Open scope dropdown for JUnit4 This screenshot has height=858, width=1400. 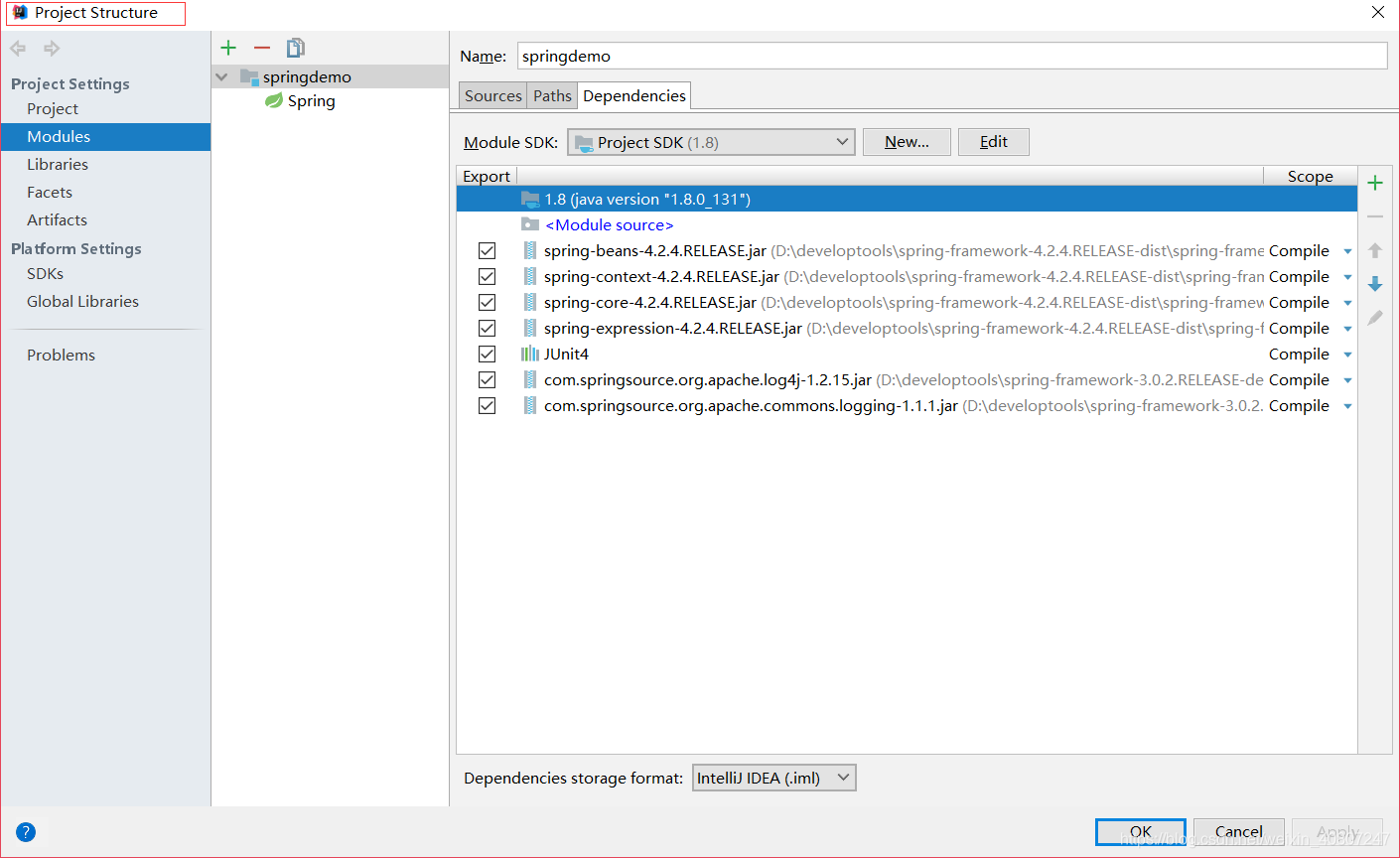(x=1347, y=355)
